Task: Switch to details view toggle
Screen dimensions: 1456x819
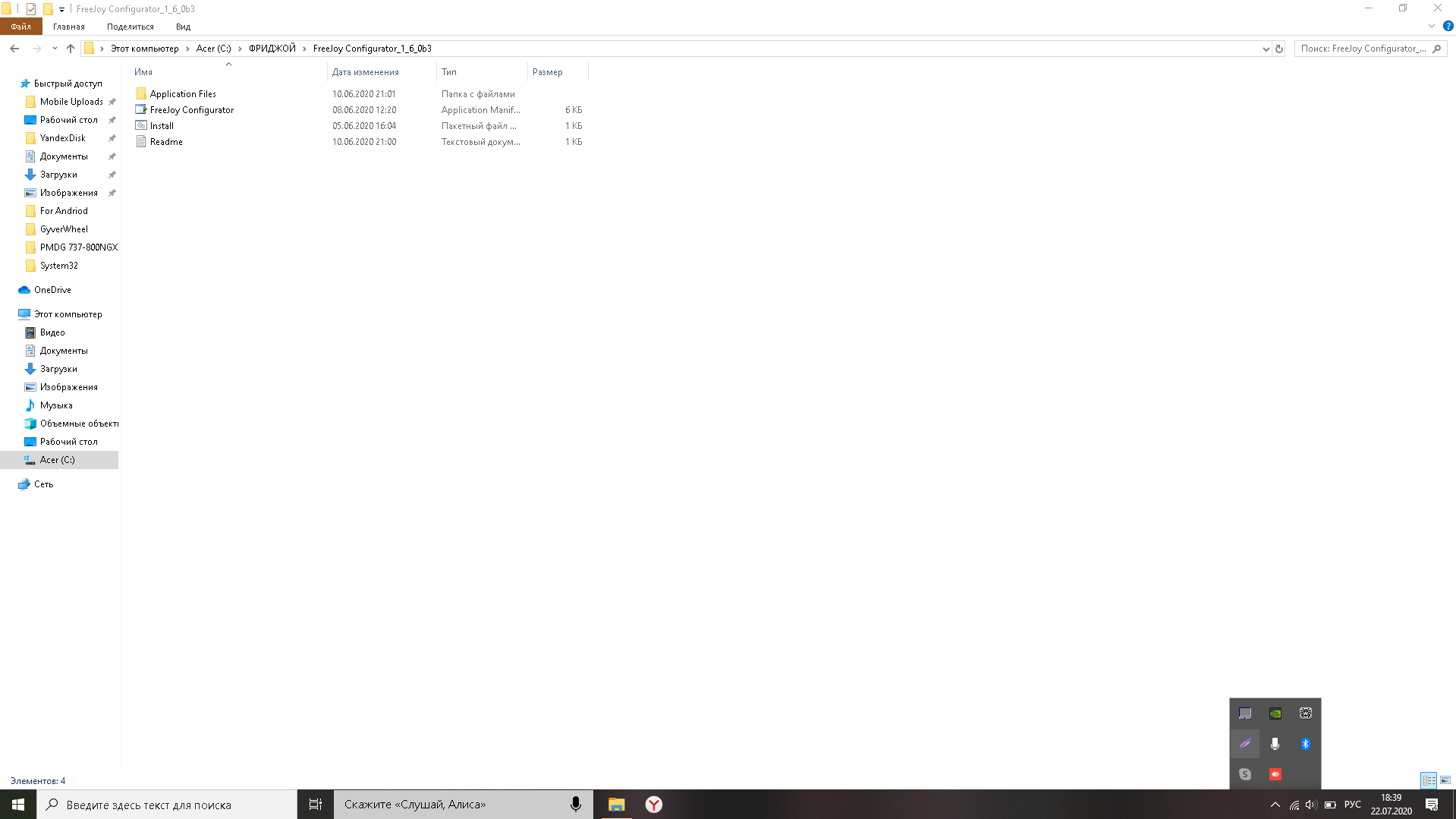Action: click(1429, 780)
